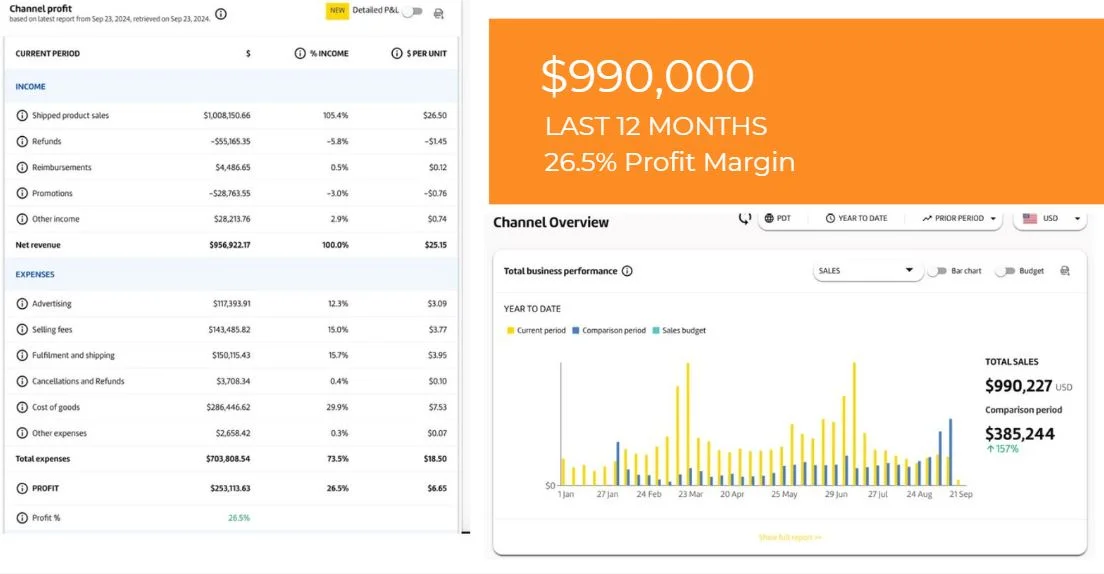Enable the Detailed P&L toggle
Viewport: 1104px width, 574px height.
pyautogui.click(x=412, y=12)
